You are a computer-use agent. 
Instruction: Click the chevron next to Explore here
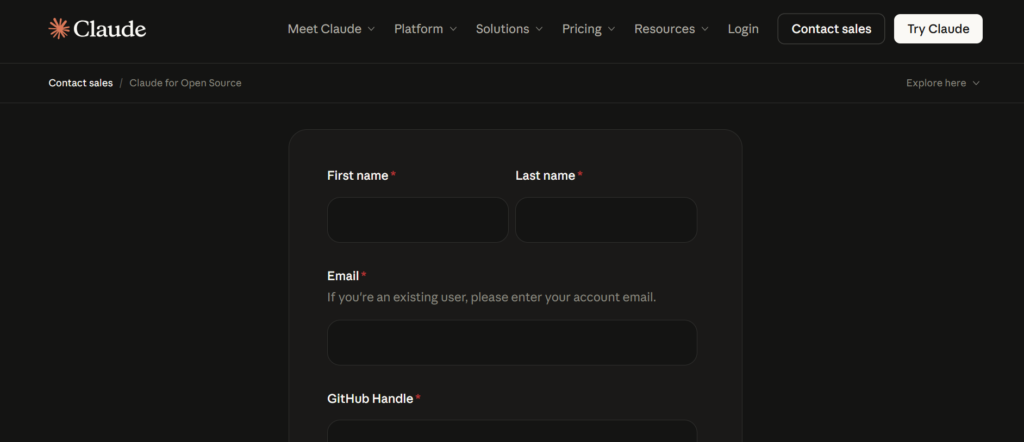tap(976, 83)
